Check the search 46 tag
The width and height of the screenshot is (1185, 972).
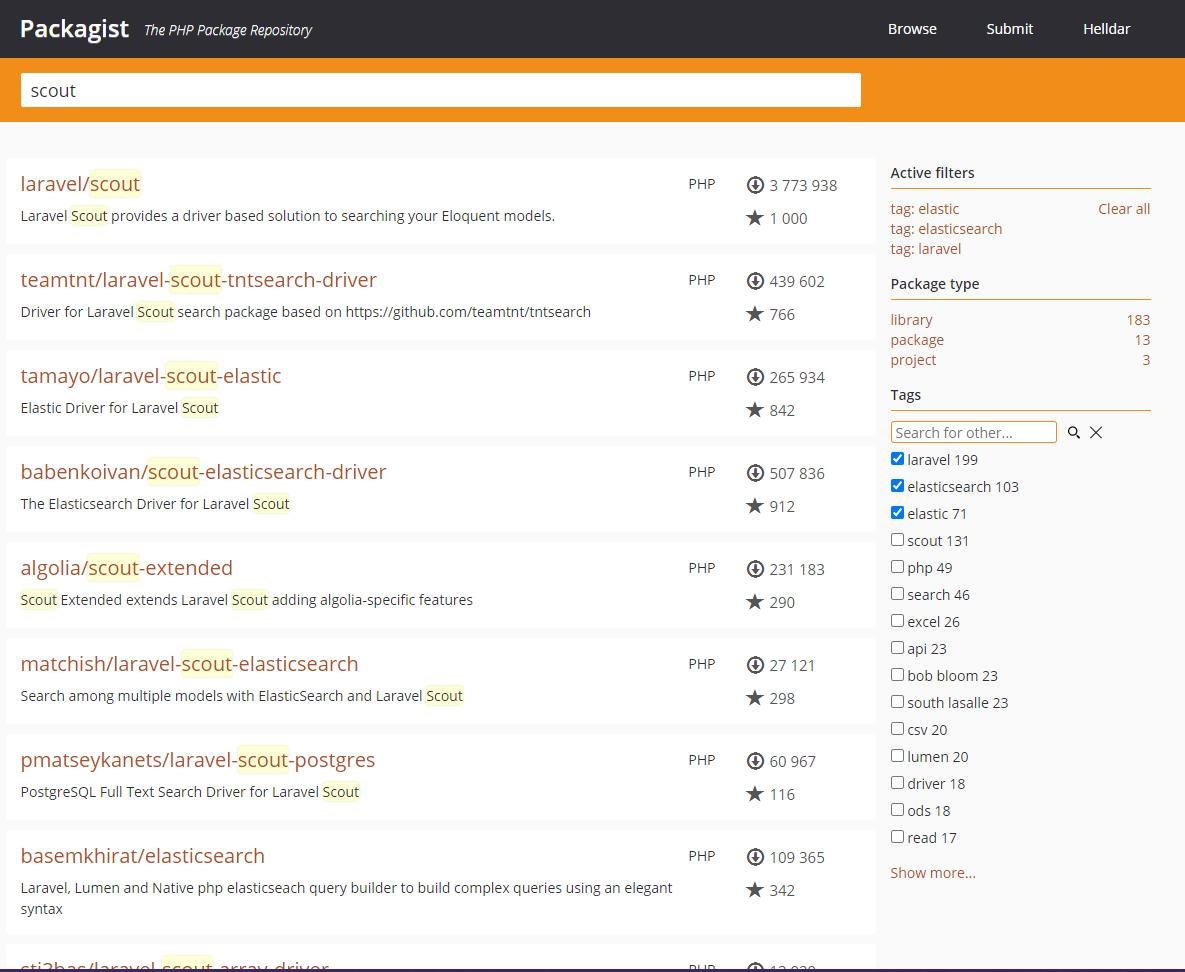897,594
